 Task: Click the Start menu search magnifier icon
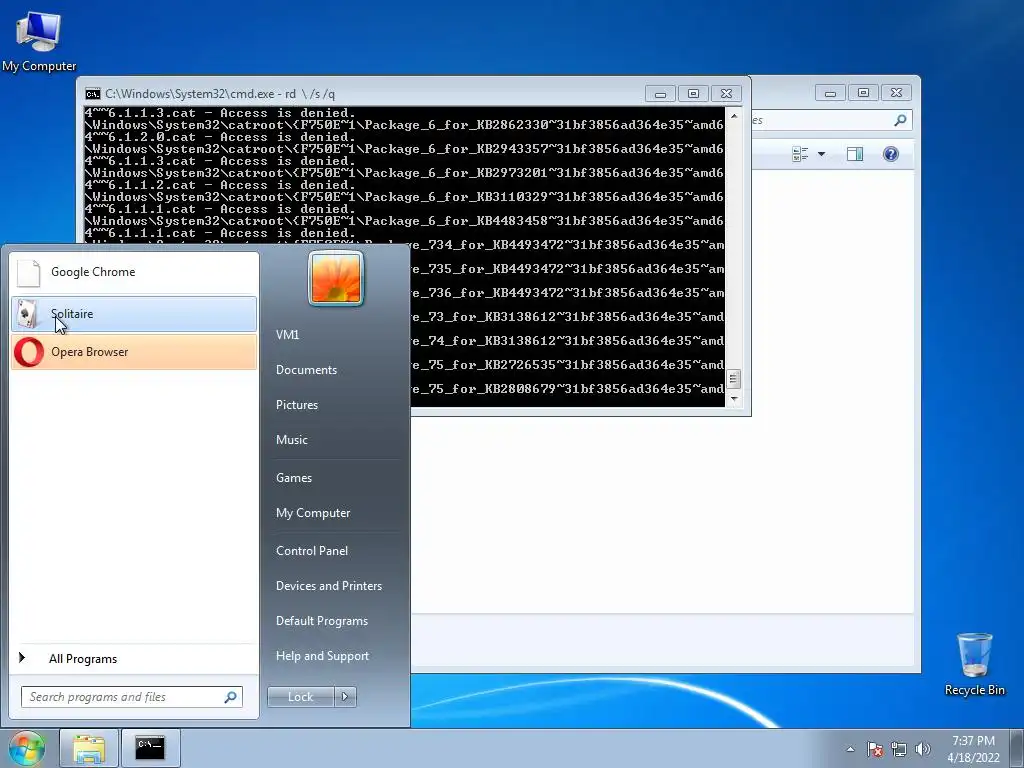click(231, 697)
